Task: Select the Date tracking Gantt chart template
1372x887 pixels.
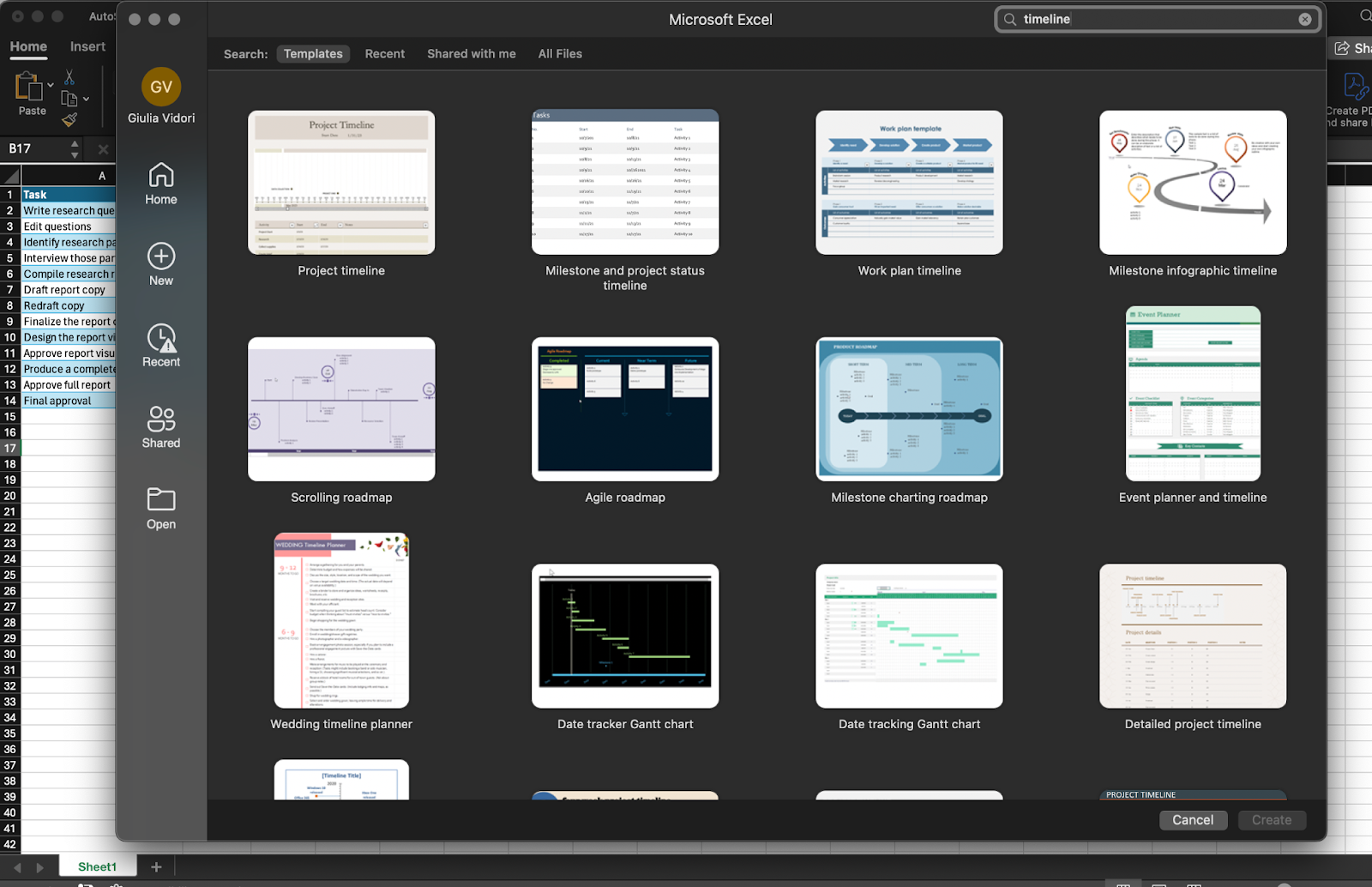Action: click(909, 636)
